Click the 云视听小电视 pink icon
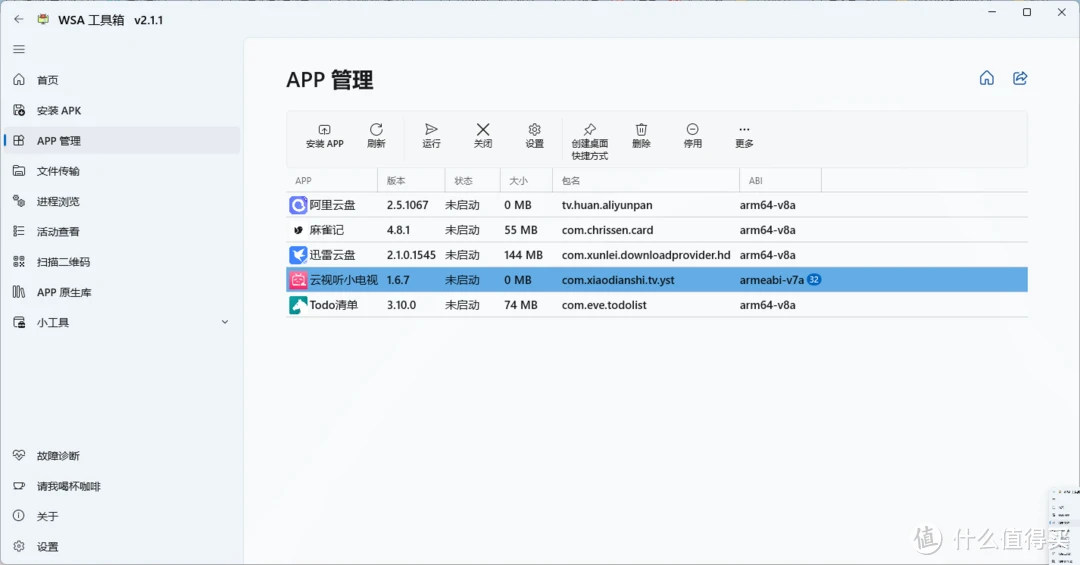Image resolution: width=1080 pixels, height=565 pixels. tap(298, 280)
